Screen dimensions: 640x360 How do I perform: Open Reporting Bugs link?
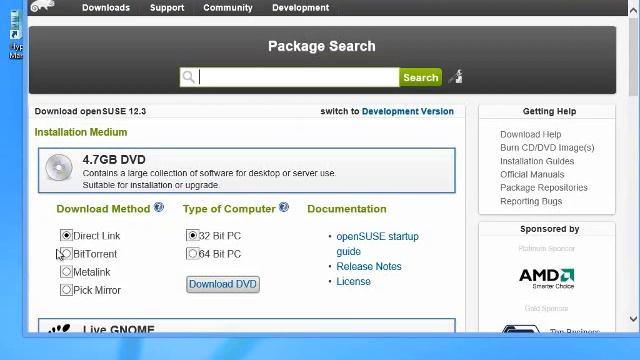(x=531, y=201)
